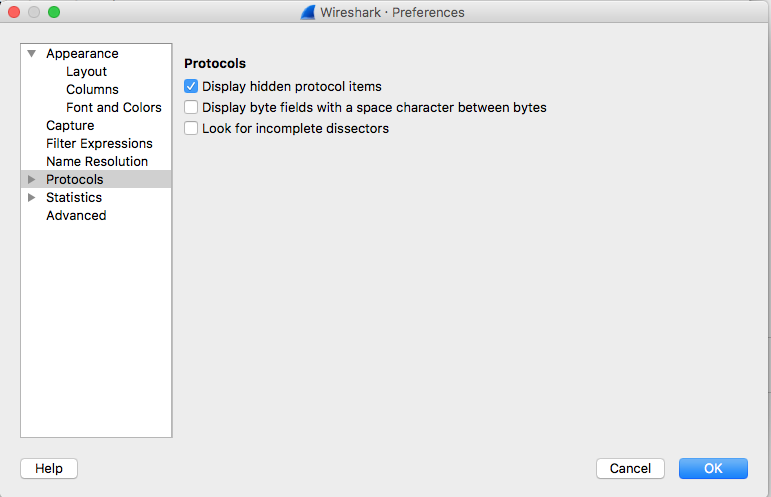Go to Filter Expressions preferences
This screenshot has width=771, height=497.
pyautogui.click(x=99, y=144)
